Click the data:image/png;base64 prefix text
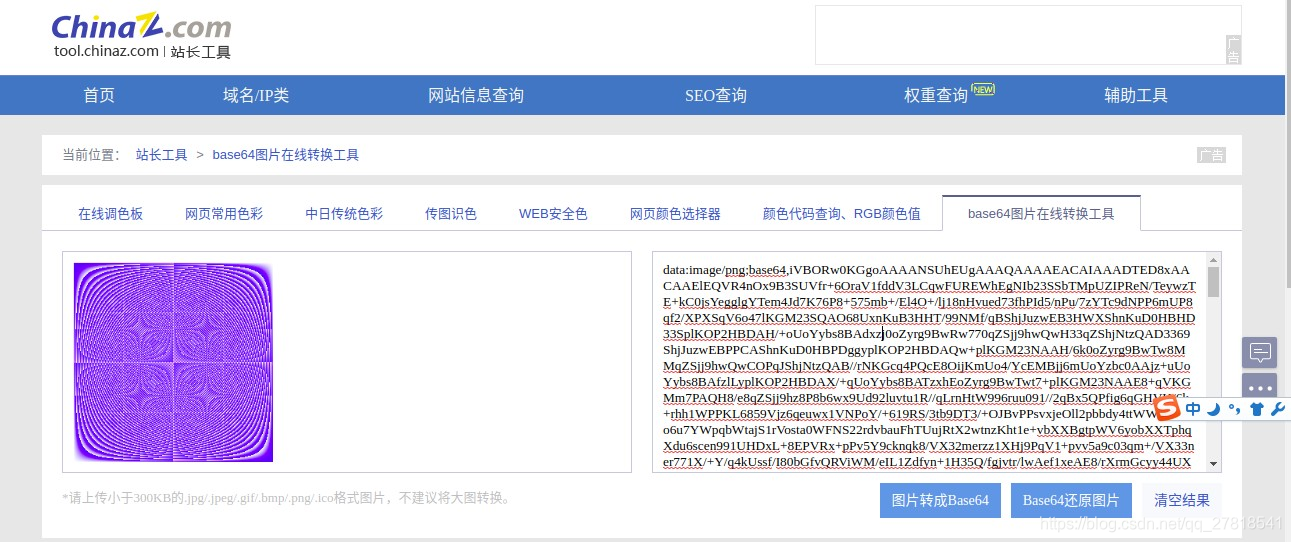 pyautogui.click(x=724, y=270)
